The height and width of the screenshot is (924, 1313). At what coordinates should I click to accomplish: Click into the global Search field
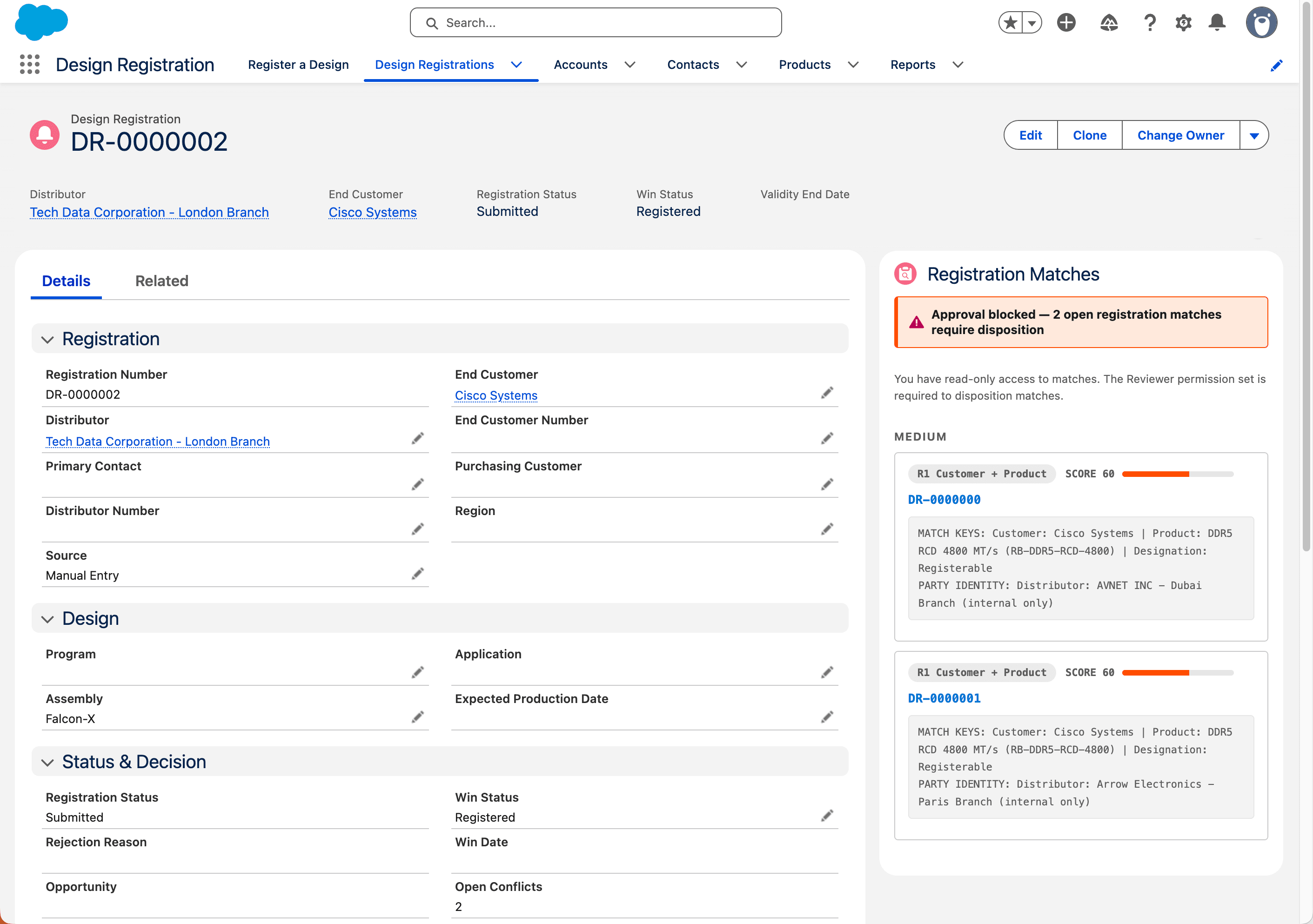pos(596,23)
